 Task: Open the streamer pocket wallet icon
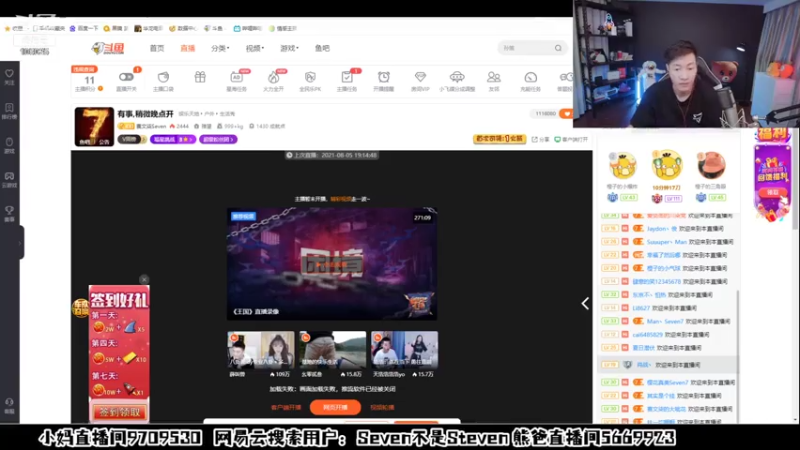point(163,77)
